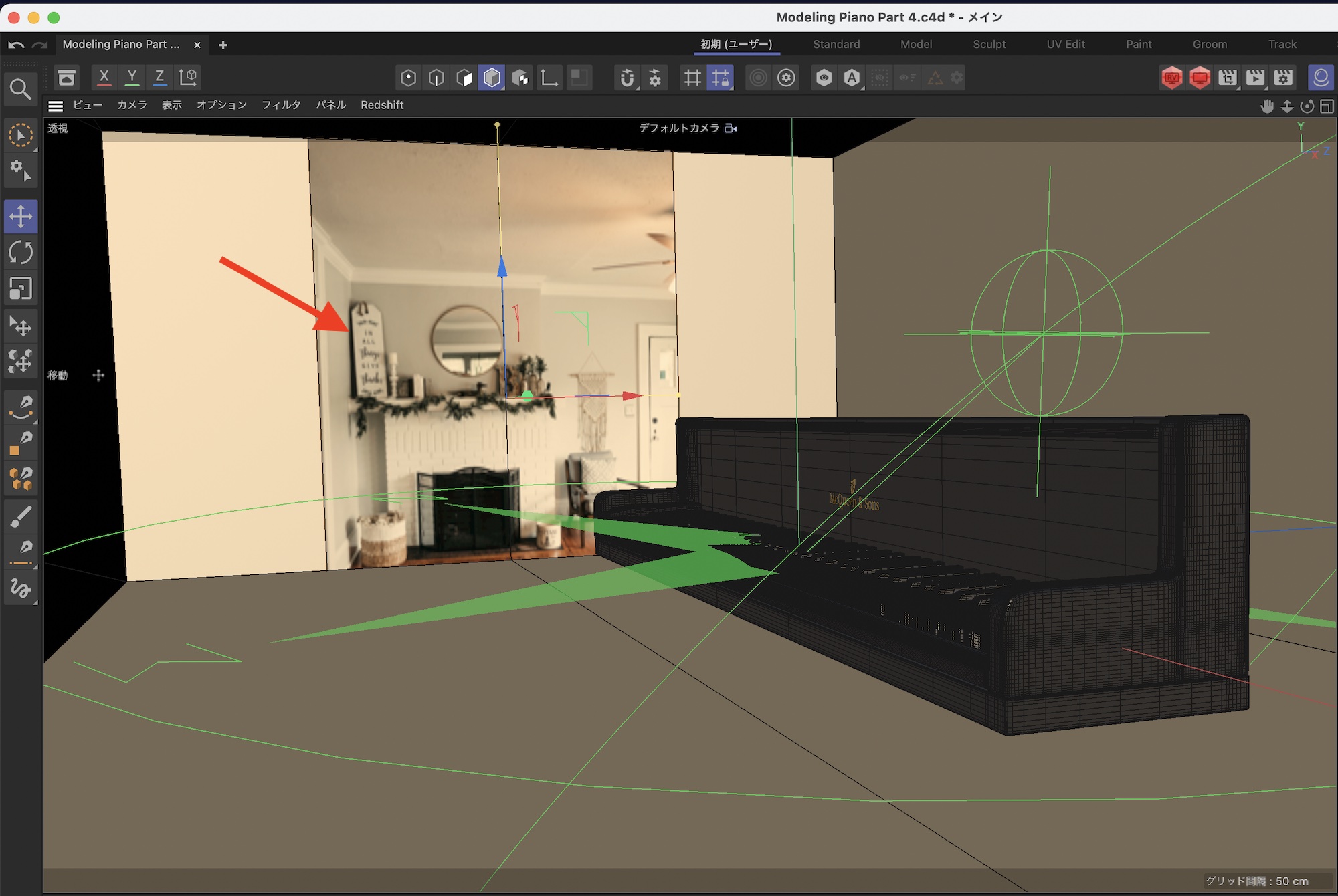The height and width of the screenshot is (896, 1338).
Task: Switch to the UV Edit layout tab
Action: (1065, 44)
